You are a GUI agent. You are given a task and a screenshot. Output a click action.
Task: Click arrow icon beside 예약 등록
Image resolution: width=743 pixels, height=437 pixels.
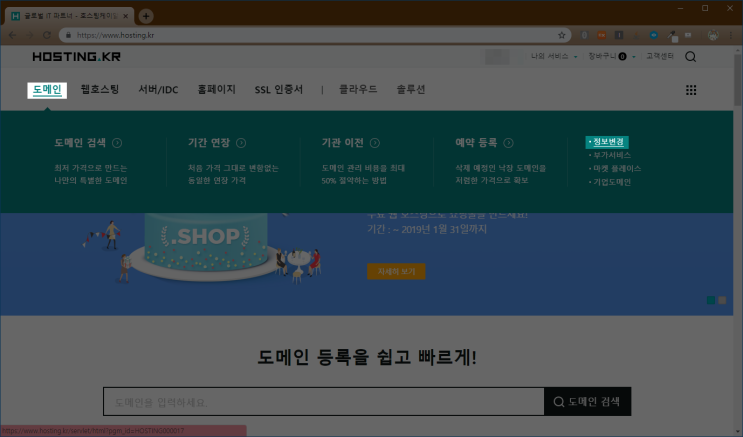point(508,143)
